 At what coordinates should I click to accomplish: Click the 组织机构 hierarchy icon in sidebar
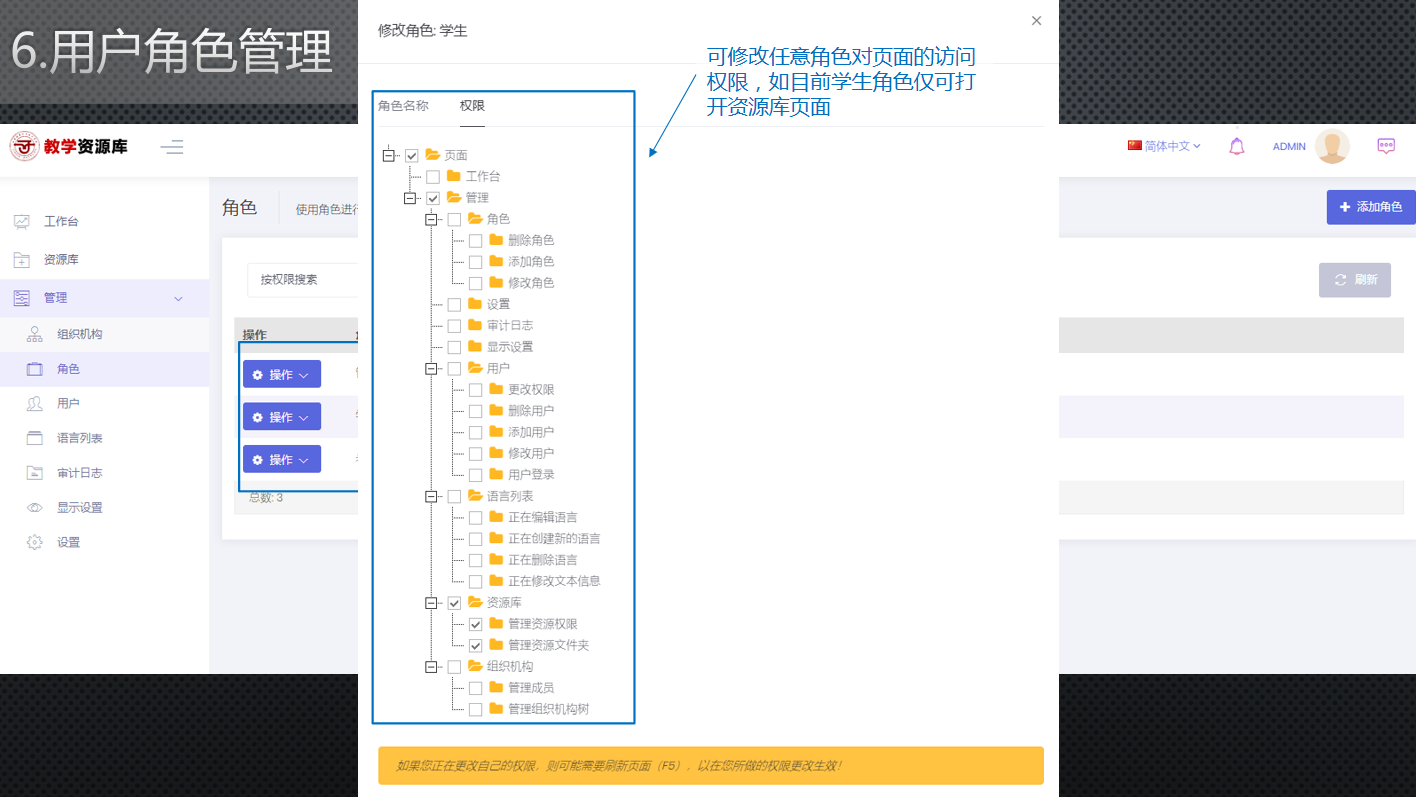tap(35, 334)
